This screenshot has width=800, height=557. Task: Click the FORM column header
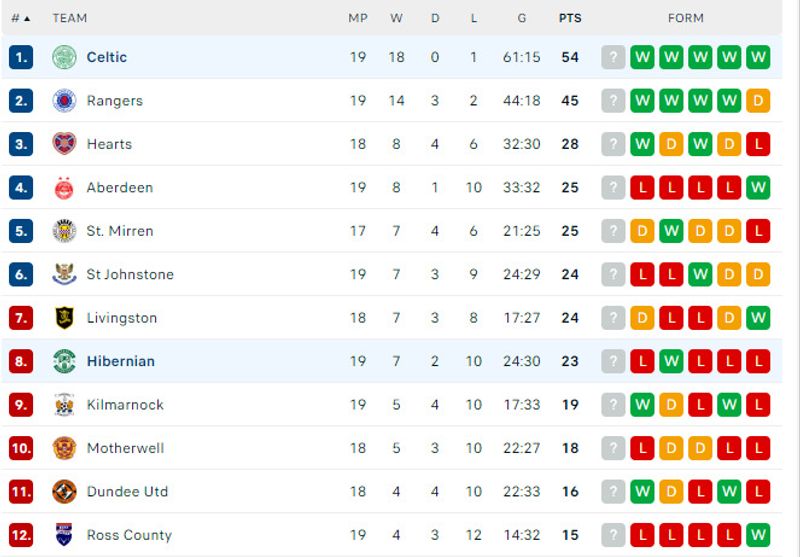pos(686,18)
